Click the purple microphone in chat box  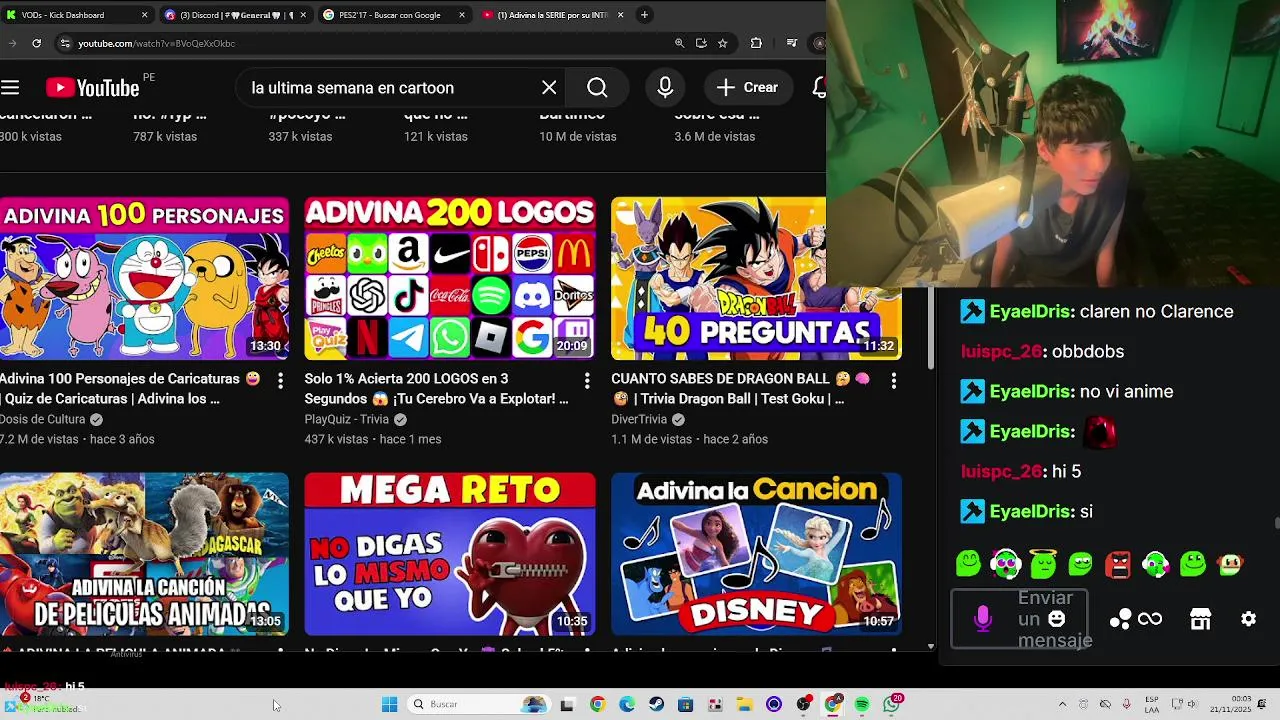click(x=982, y=619)
